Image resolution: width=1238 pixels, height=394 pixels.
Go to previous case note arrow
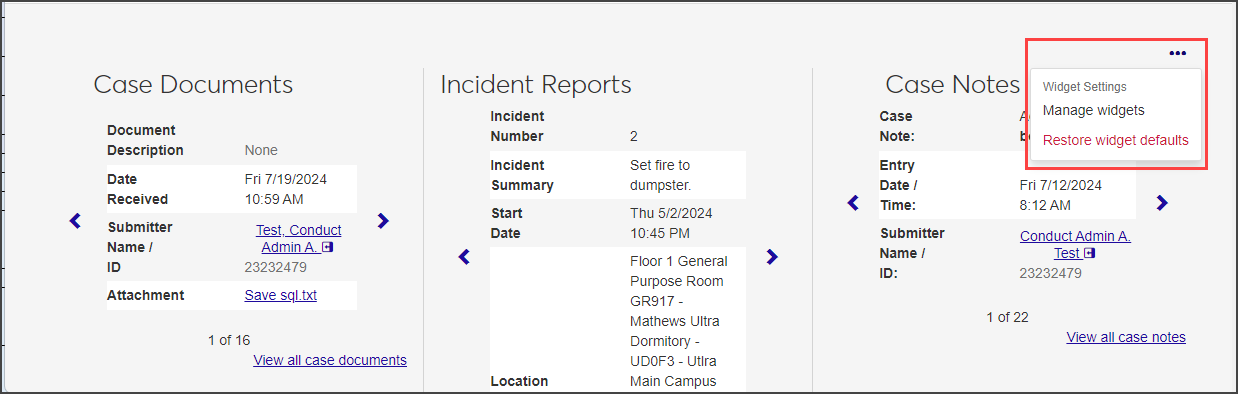(x=852, y=203)
